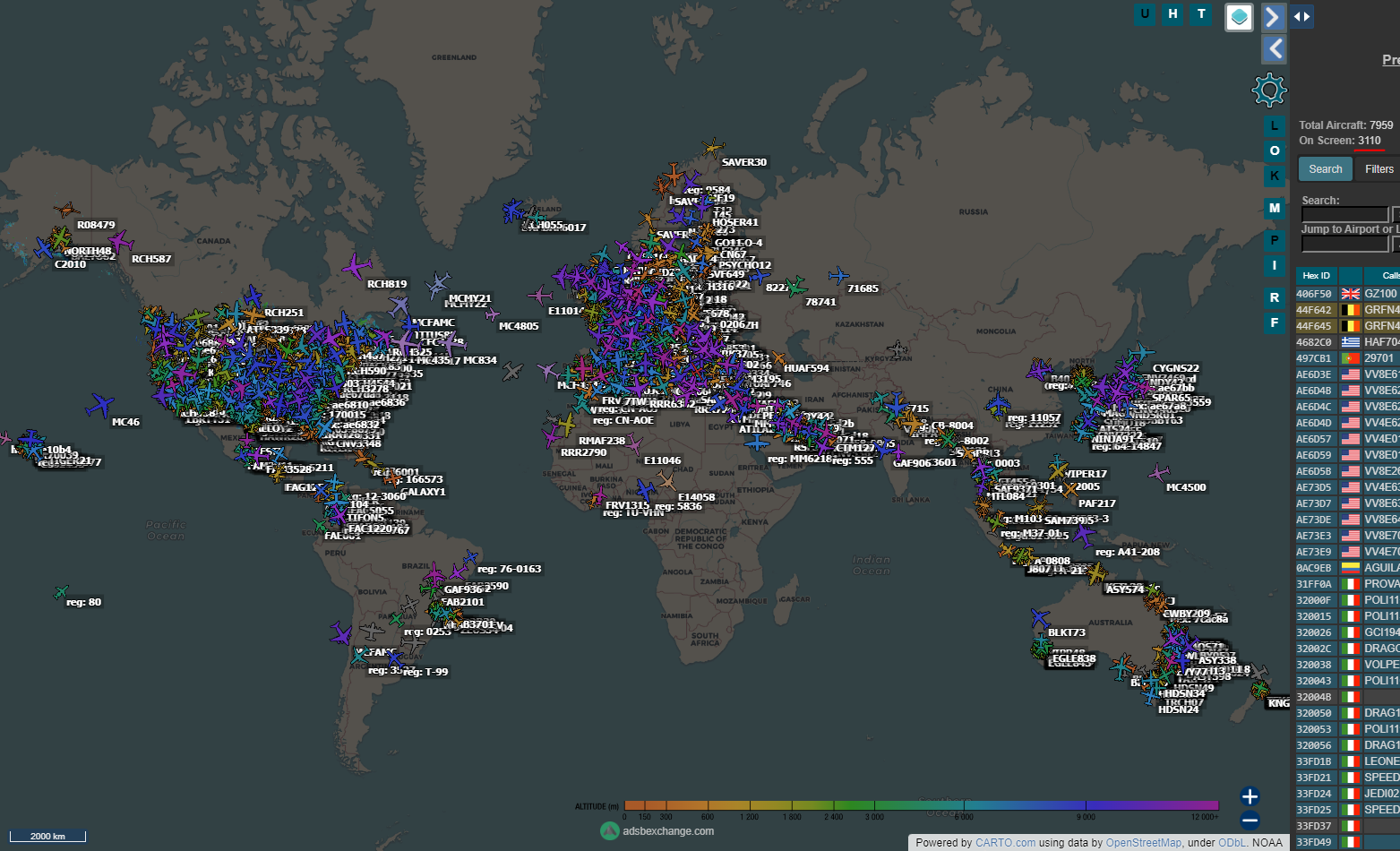This screenshot has height=851, width=1400.
Task: Select aircraft row 4682C0
Action: (x=1348, y=342)
